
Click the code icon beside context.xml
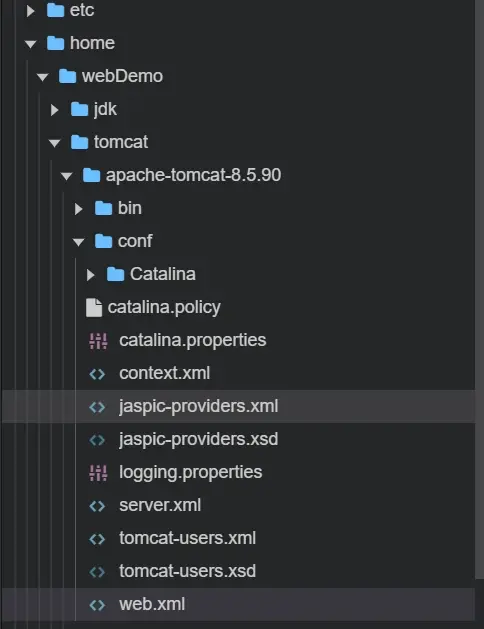pyautogui.click(x=97, y=374)
